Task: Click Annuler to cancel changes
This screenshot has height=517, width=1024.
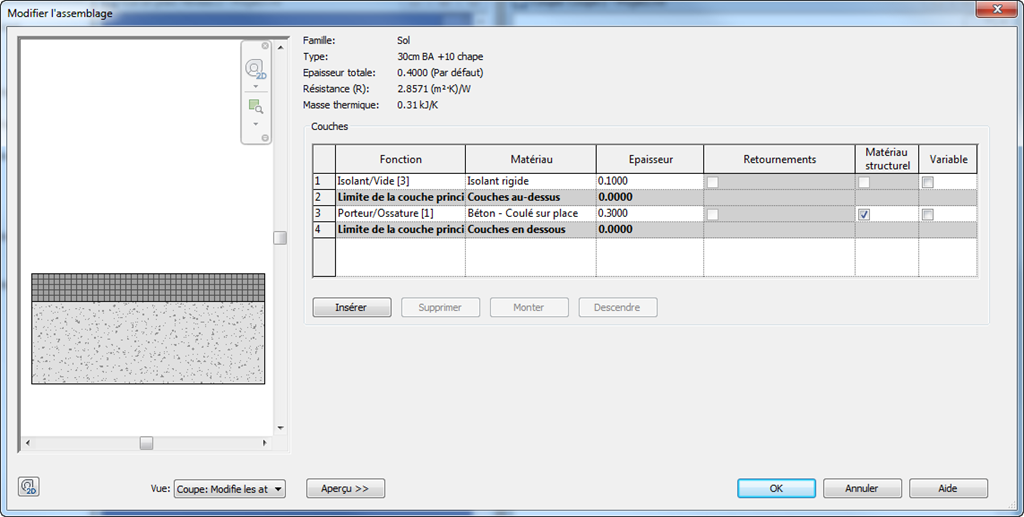Action: (862, 489)
